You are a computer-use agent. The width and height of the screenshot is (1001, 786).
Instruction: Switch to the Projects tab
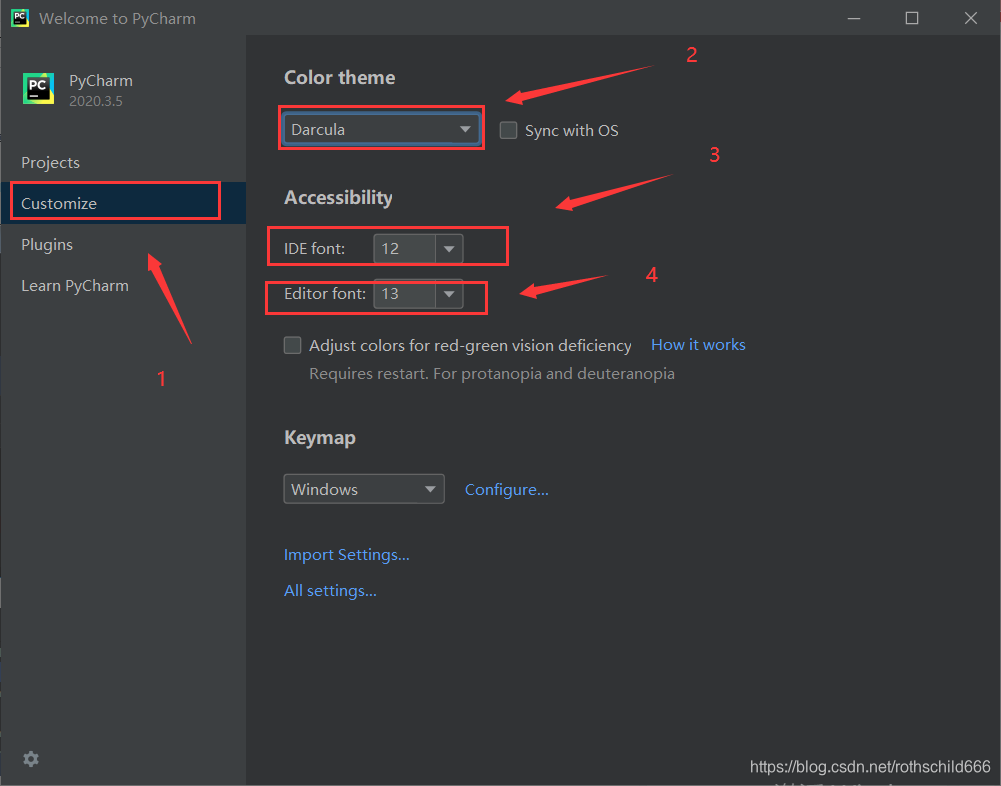coord(124,162)
